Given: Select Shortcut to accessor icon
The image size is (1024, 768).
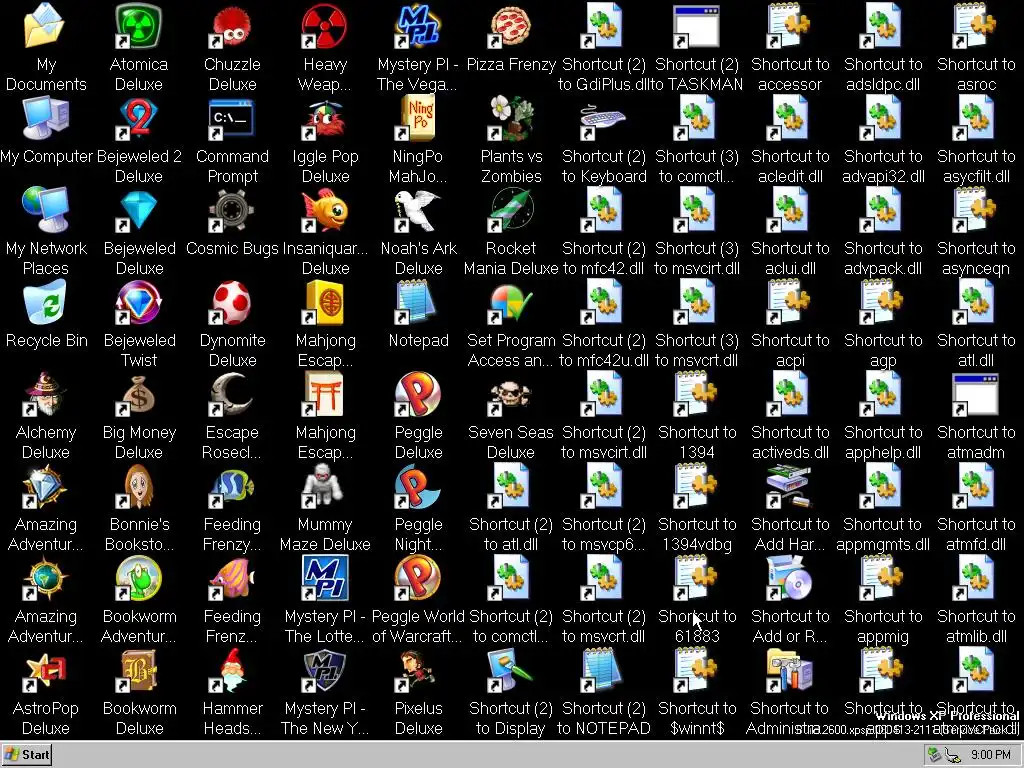Looking at the screenshot, I should click(x=790, y=25).
